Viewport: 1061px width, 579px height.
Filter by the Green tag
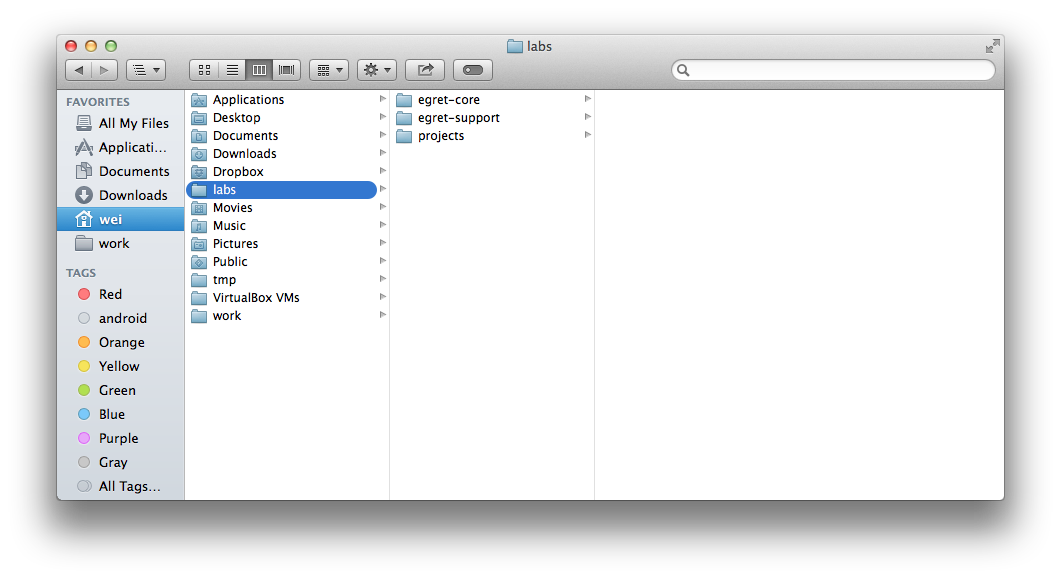click(x=122, y=390)
